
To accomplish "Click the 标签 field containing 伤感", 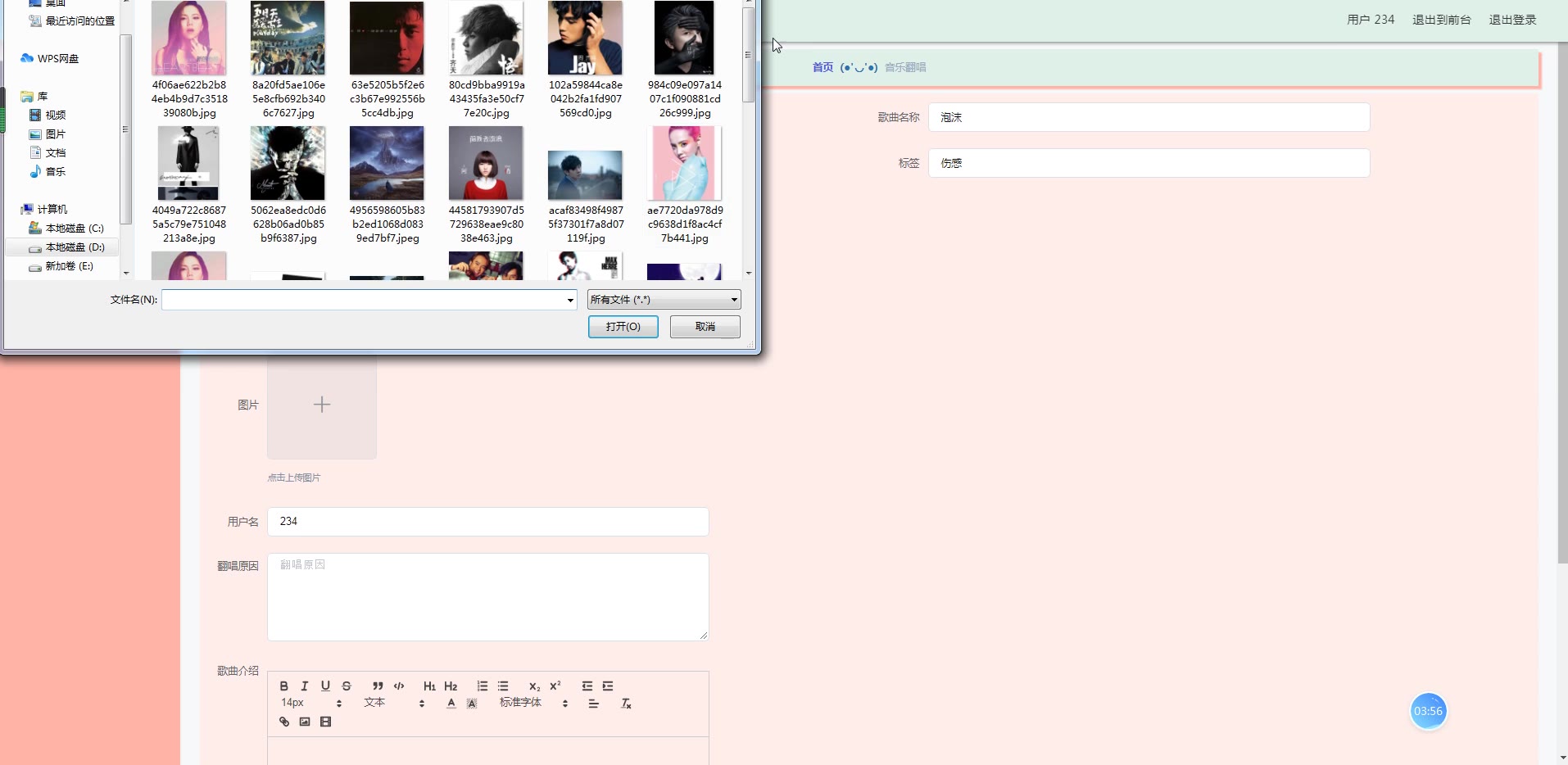I will 1149,163.
